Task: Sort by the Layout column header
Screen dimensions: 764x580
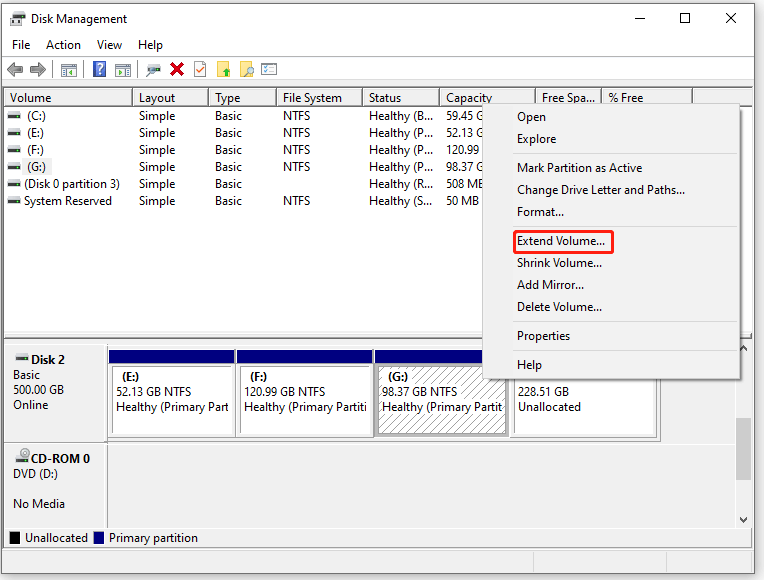Action: [171, 97]
